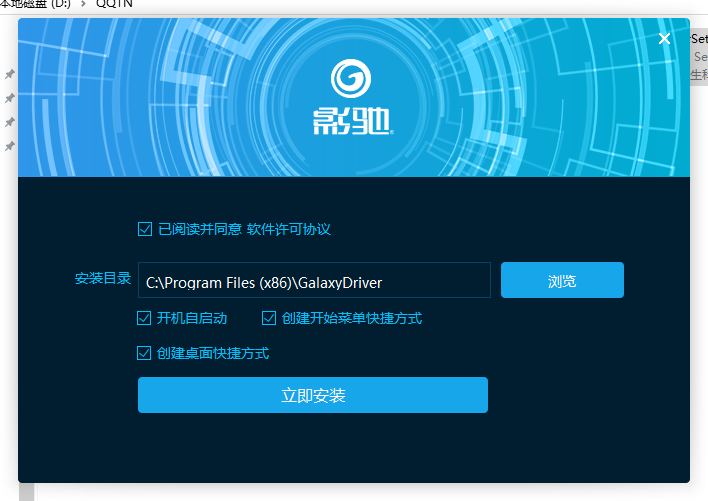708x501 pixels.
Task: Open the 软件许可协议 license link
Action: (289, 229)
